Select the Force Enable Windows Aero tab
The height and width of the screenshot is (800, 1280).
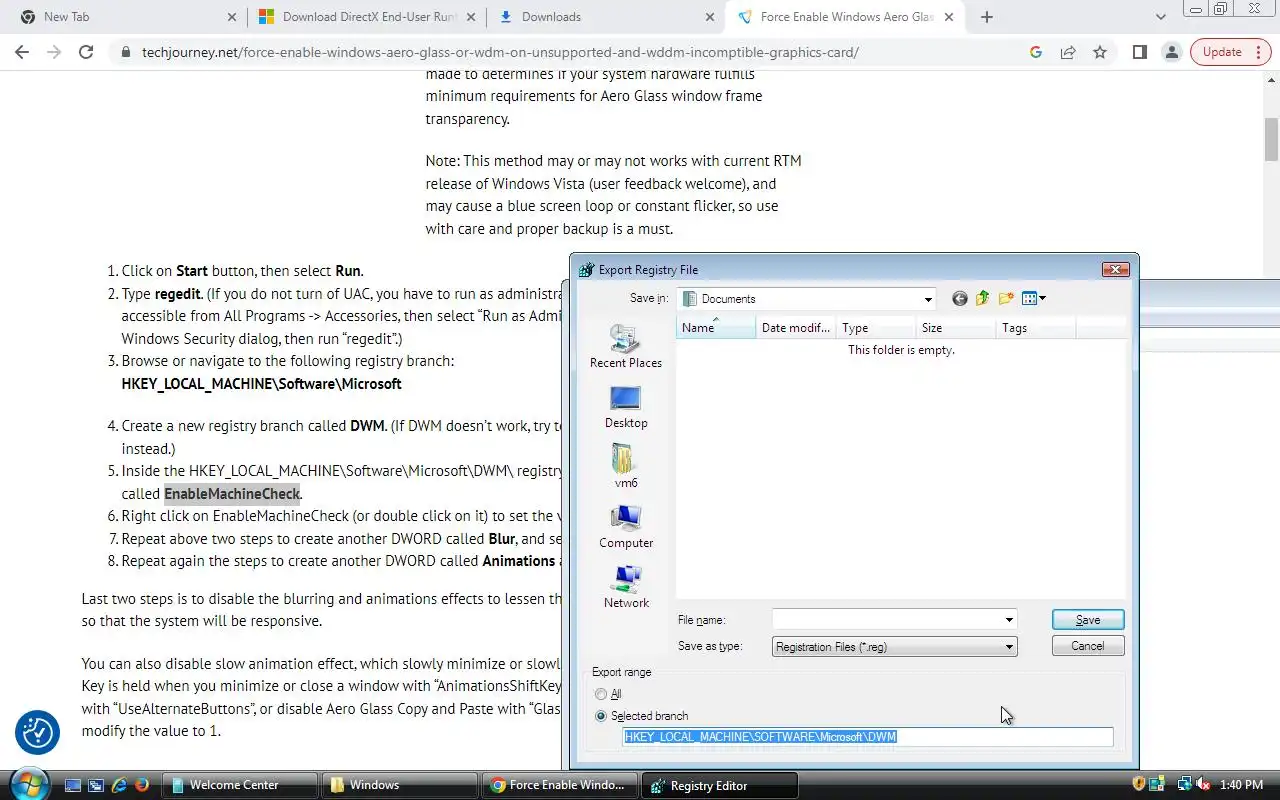click(846, 17)
